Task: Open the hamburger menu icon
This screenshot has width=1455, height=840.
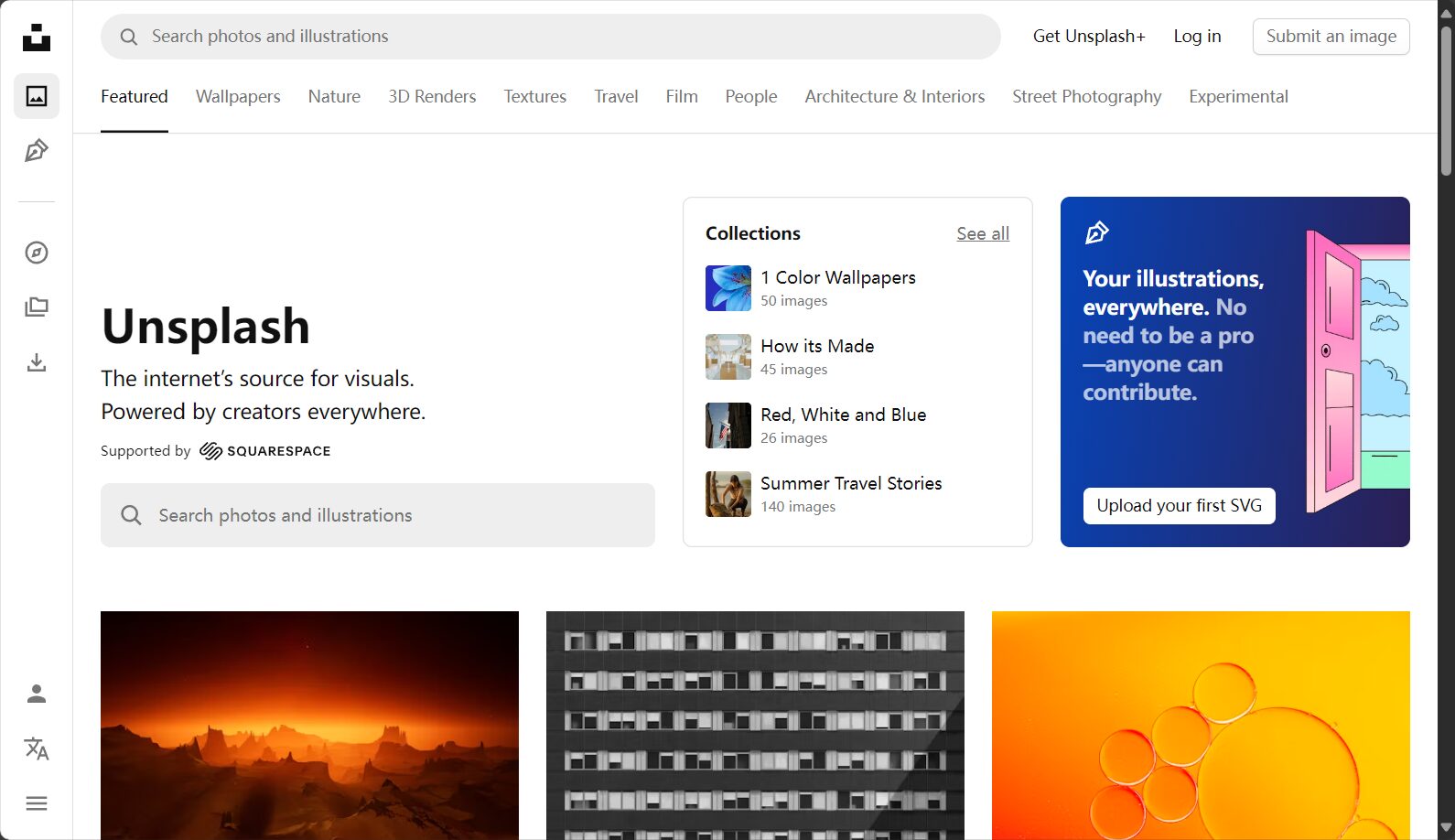Action: click(x=37, y=803)
